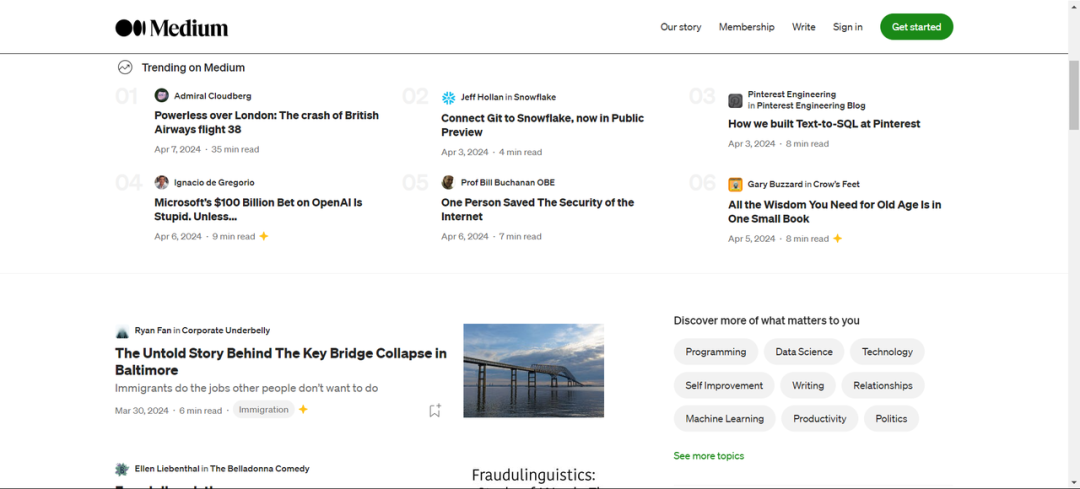Viewport: 1080px width, 489px height.
Task: Open Microsoft's $100 Billion Bet on OpenAI article
Action: pos(258,209)
